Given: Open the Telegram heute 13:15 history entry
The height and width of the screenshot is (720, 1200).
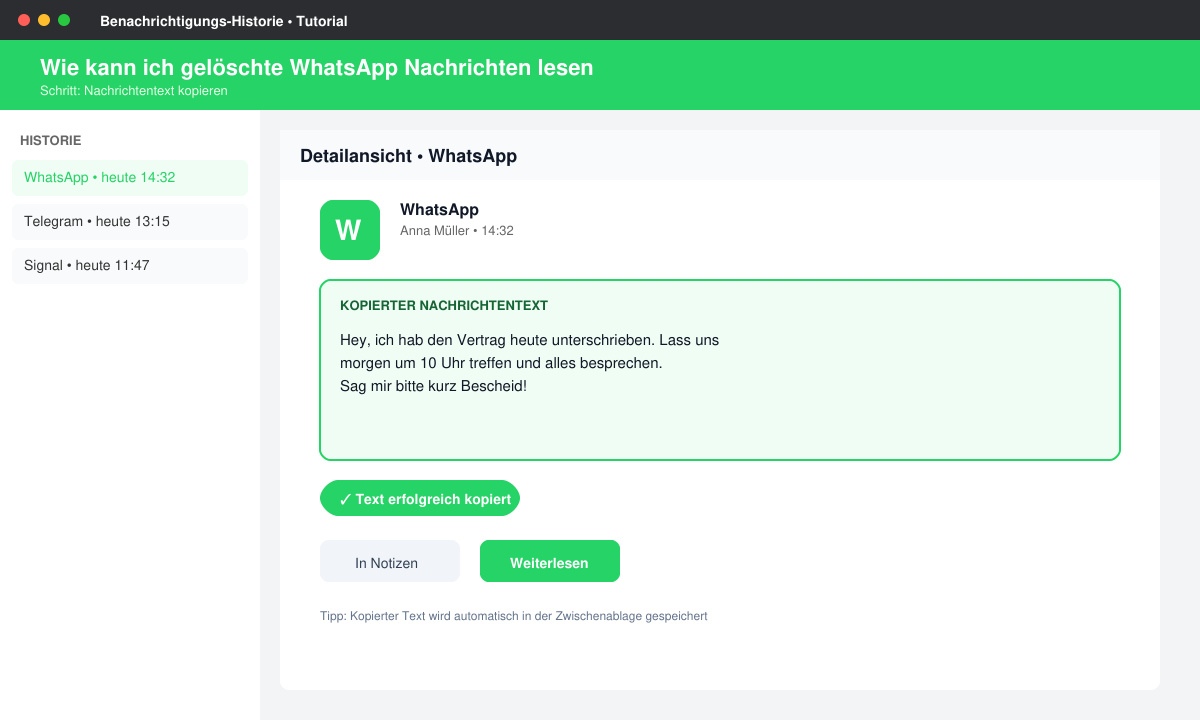Looking at the screenshot, I should (130, 222).
